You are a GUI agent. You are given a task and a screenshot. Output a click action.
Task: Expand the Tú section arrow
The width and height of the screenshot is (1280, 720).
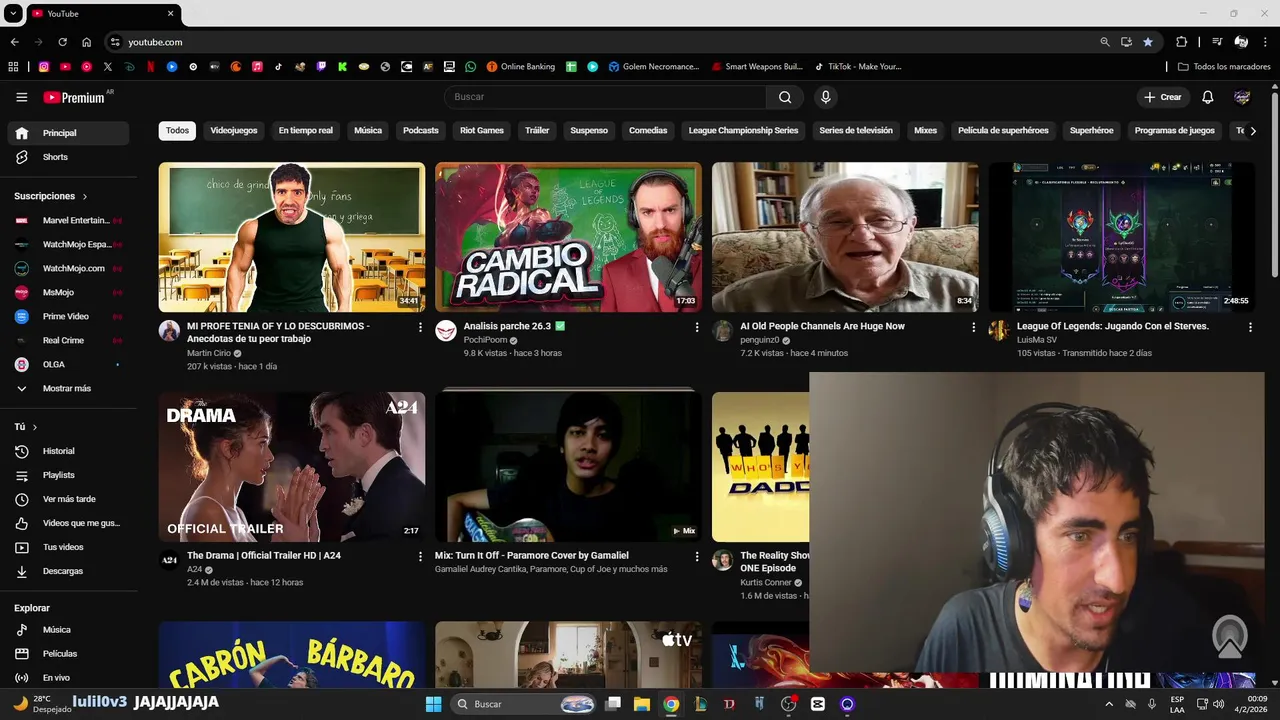35,427
